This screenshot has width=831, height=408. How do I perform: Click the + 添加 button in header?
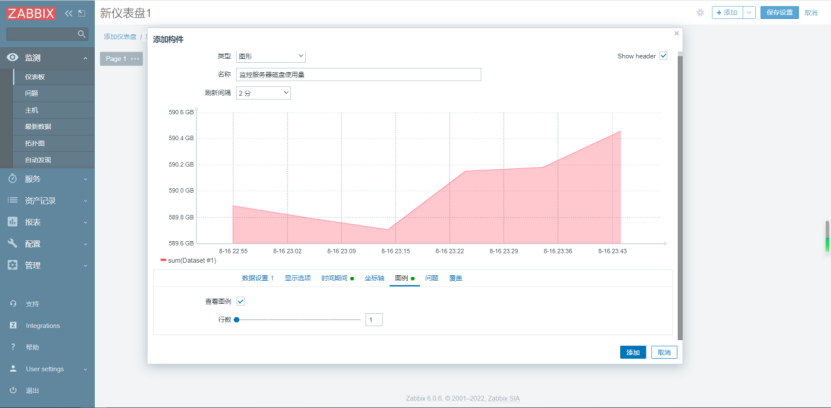[727, 13]
